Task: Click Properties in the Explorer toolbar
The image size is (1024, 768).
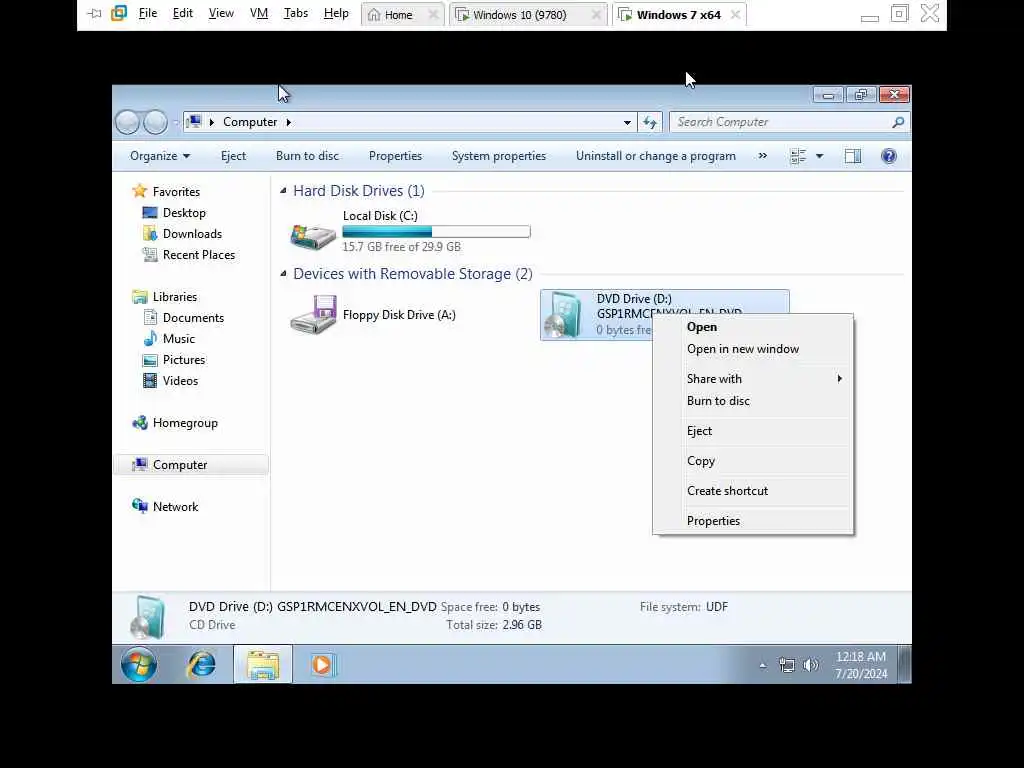Action: 395,156
